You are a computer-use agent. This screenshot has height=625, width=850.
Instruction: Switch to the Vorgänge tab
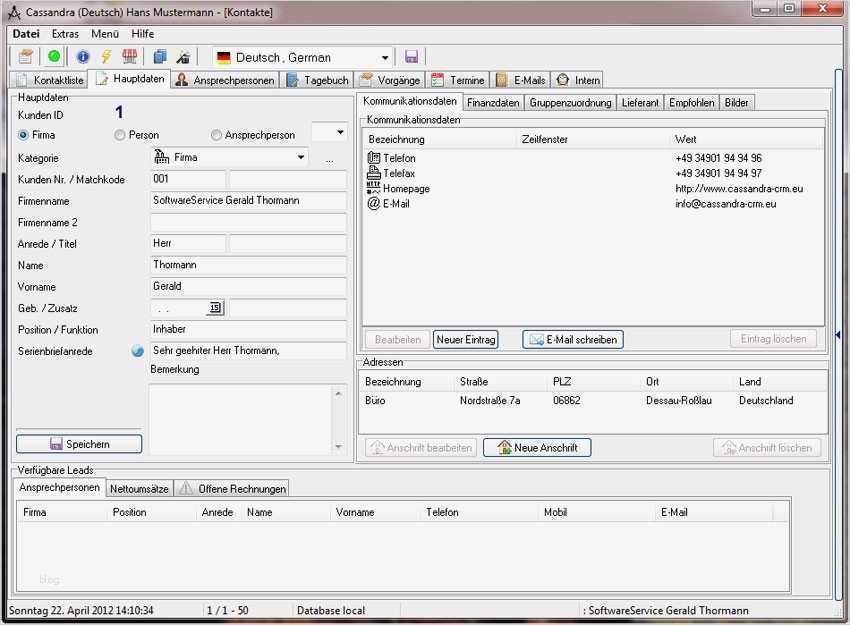coord(390,80)
